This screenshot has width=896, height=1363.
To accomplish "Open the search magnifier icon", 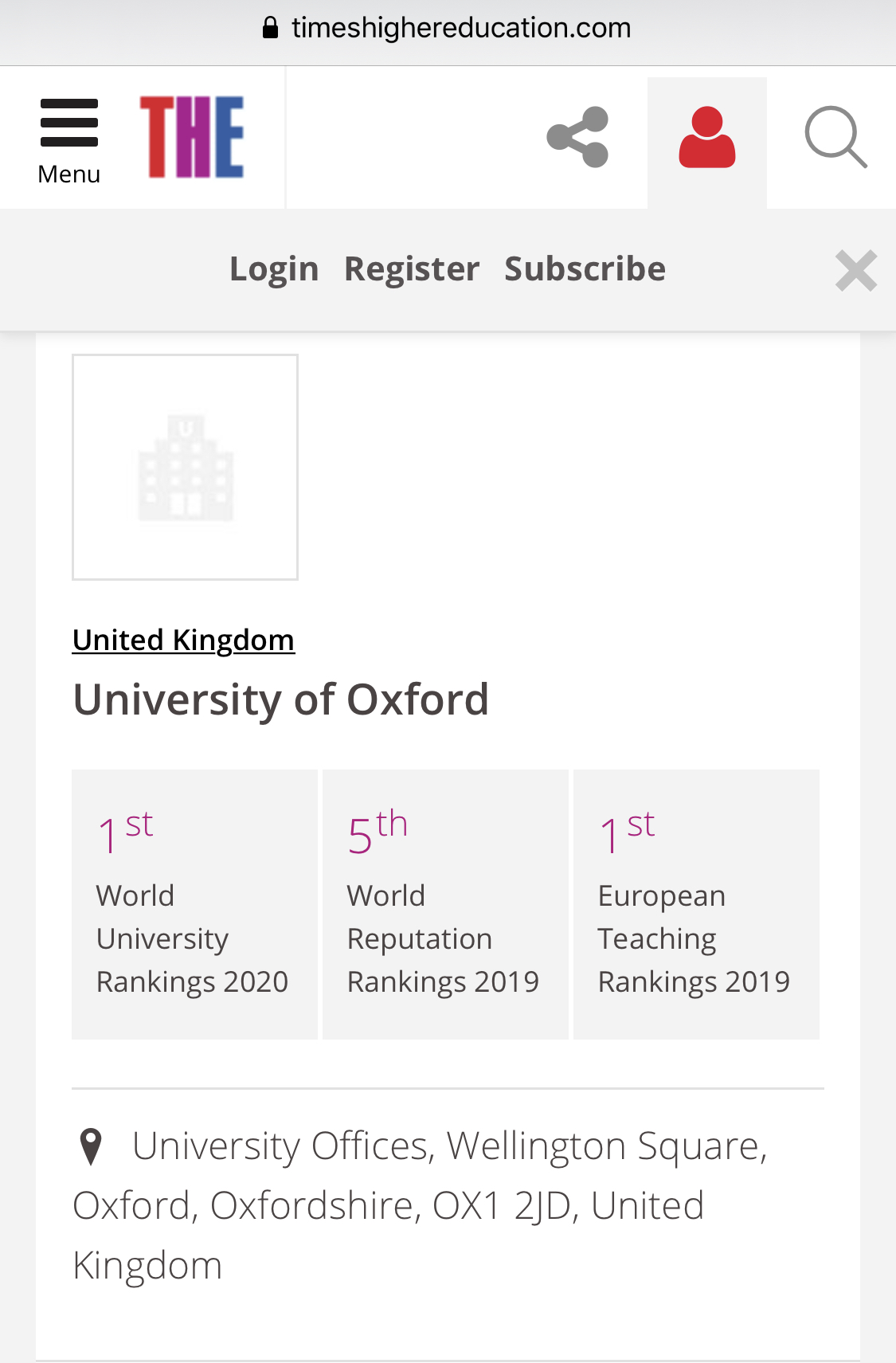I will click(x=835, y=137).
